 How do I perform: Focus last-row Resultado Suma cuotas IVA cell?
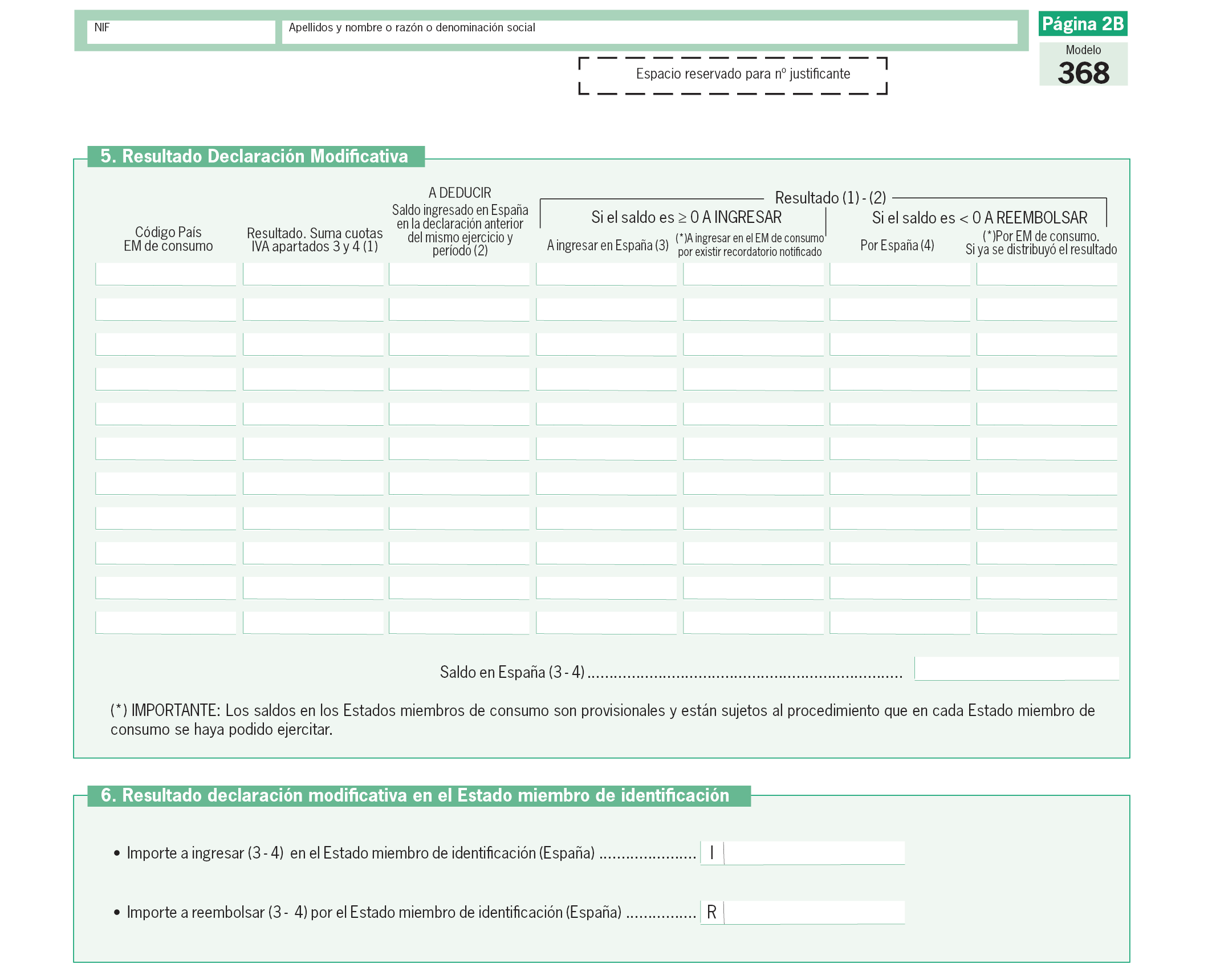tap(313, 623)
